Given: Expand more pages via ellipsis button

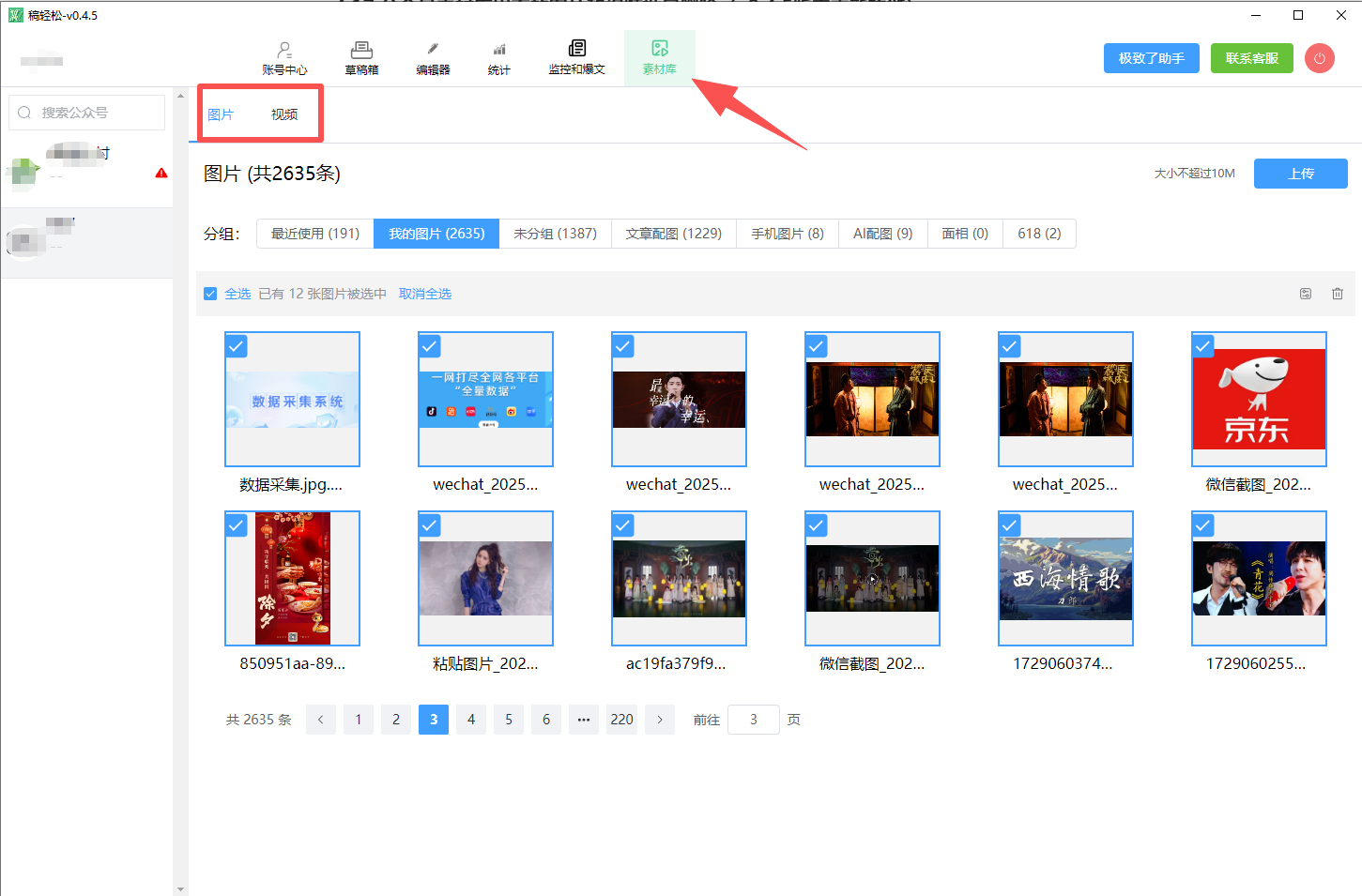Looking at the screenshot, I should pyautogui.click(x=584, y=720).
